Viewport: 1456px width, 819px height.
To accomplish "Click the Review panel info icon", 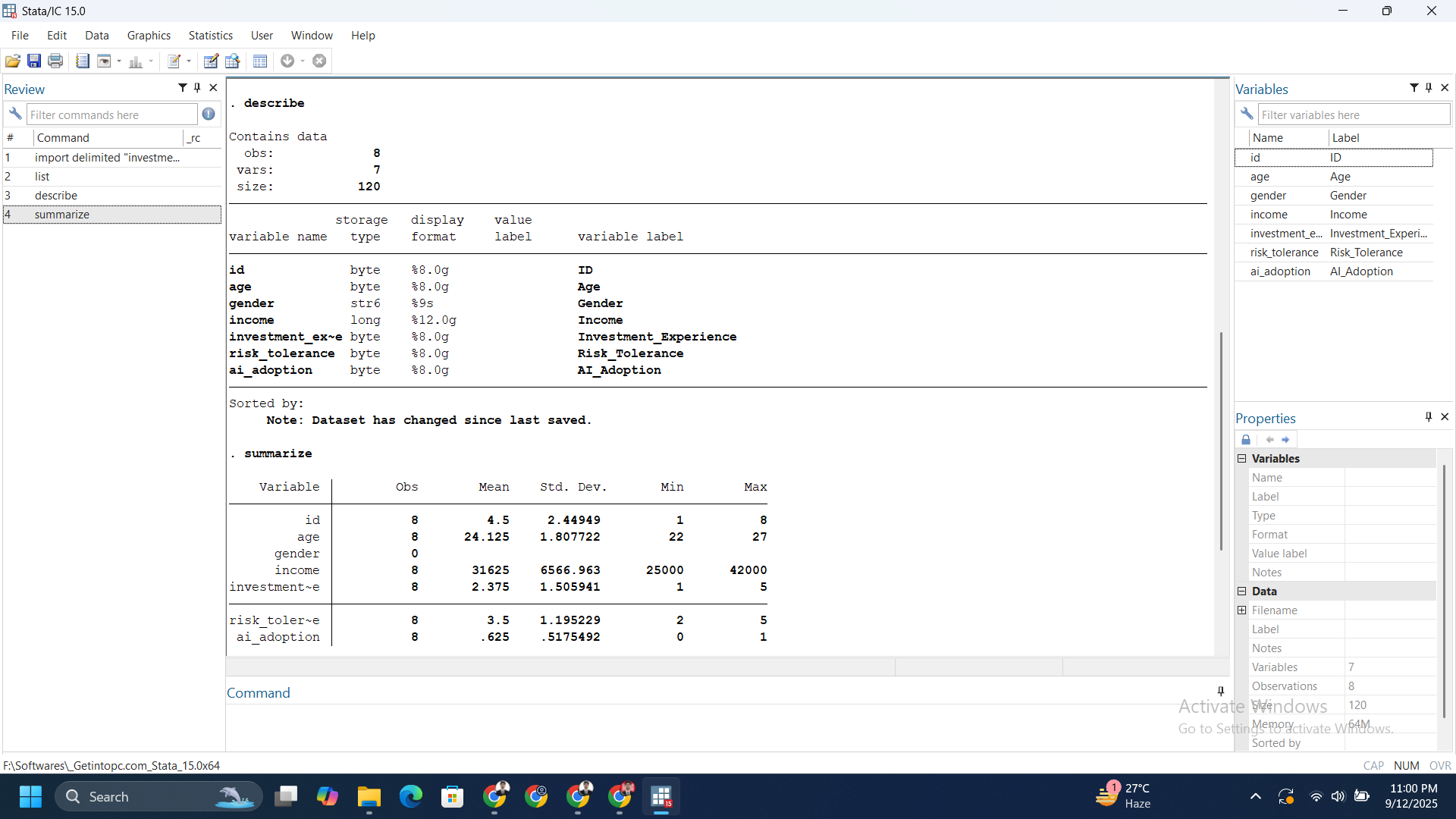I will click(x=209, y=115).
